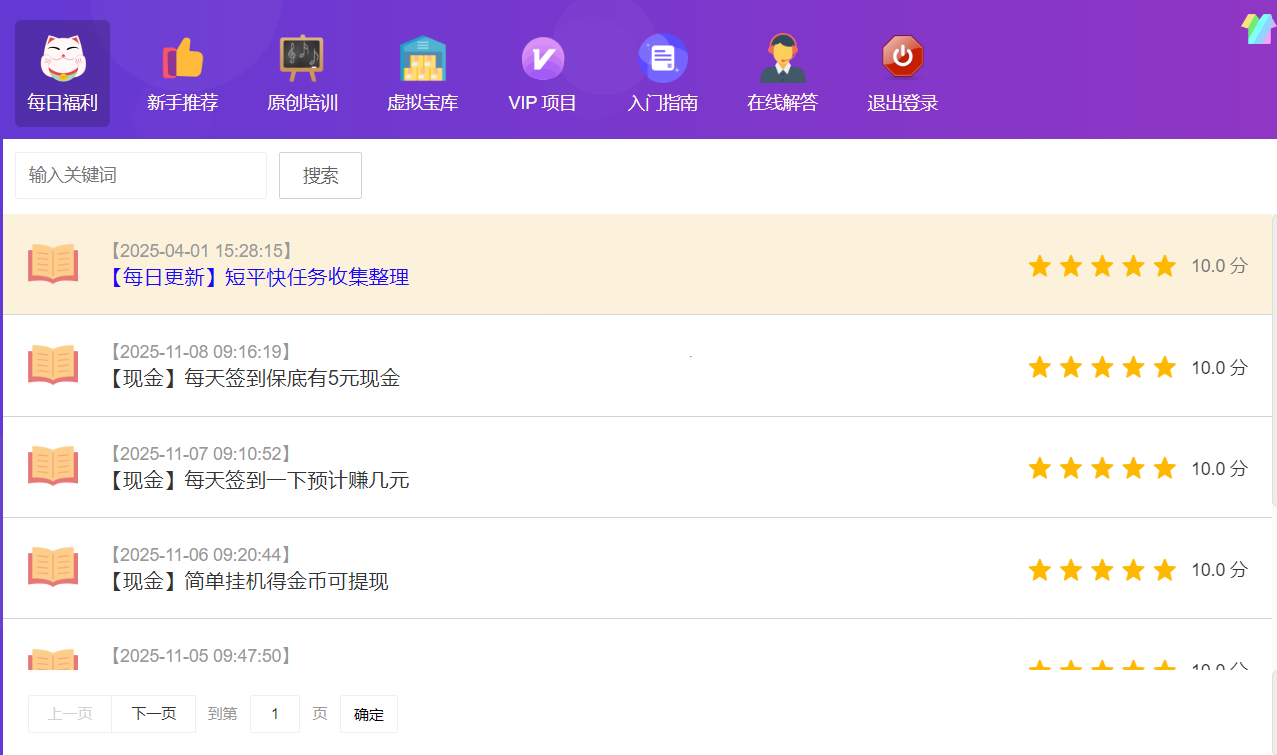Select the VIP项目 V badge icon
The height and width of the screenshot is (755, 1277).
pyautogui.click(x=542, y=58)
